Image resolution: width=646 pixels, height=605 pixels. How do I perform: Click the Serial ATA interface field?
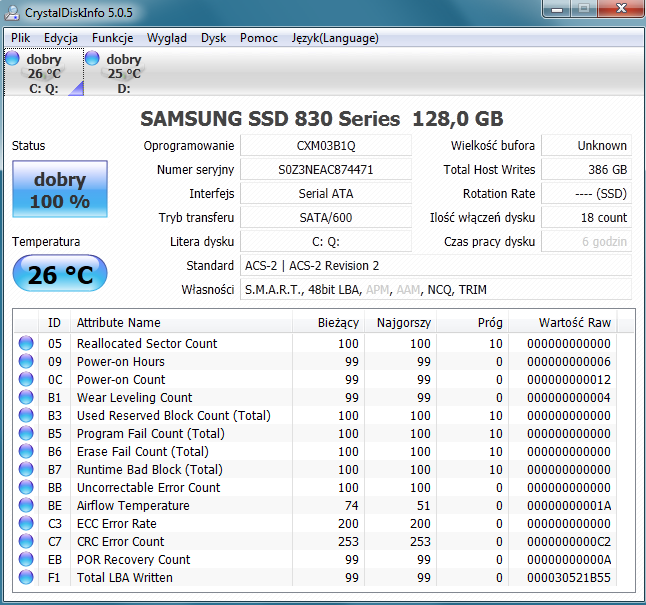tap(326, 193)
